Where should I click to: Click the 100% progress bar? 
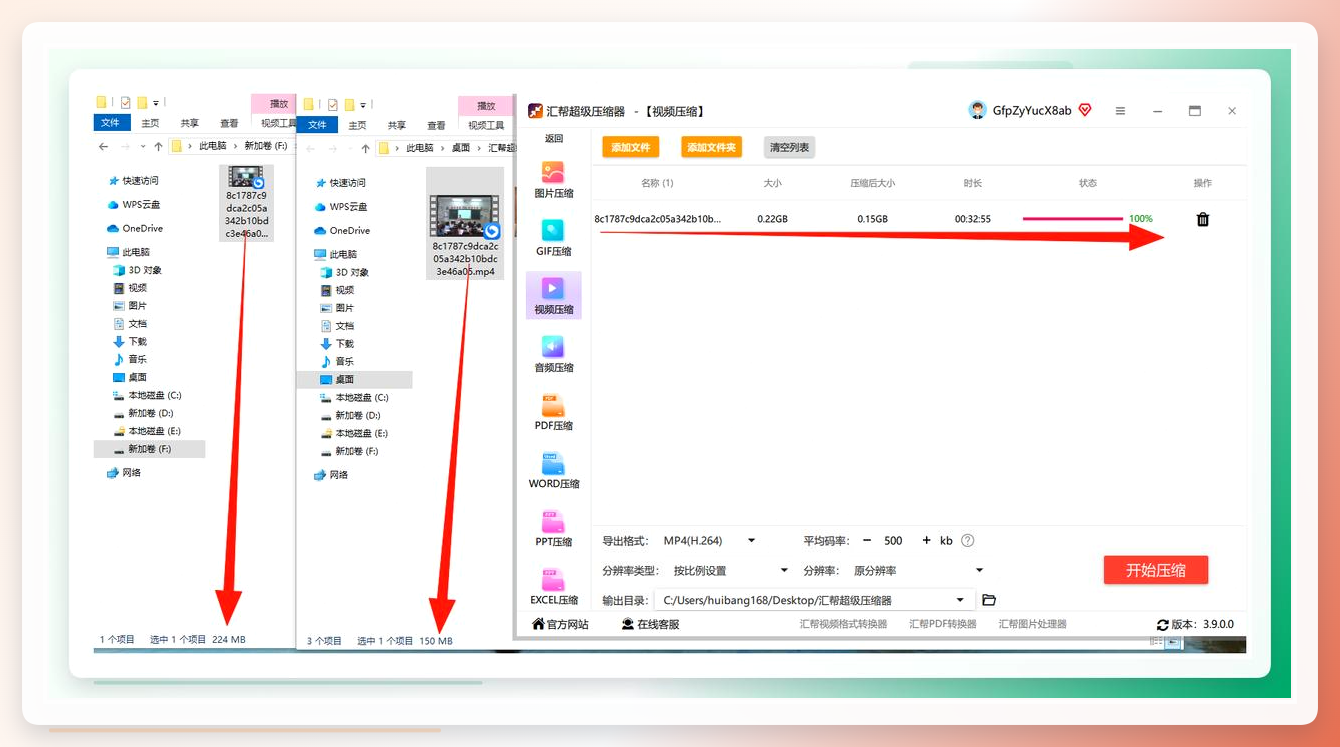[x=1072, y=218]
